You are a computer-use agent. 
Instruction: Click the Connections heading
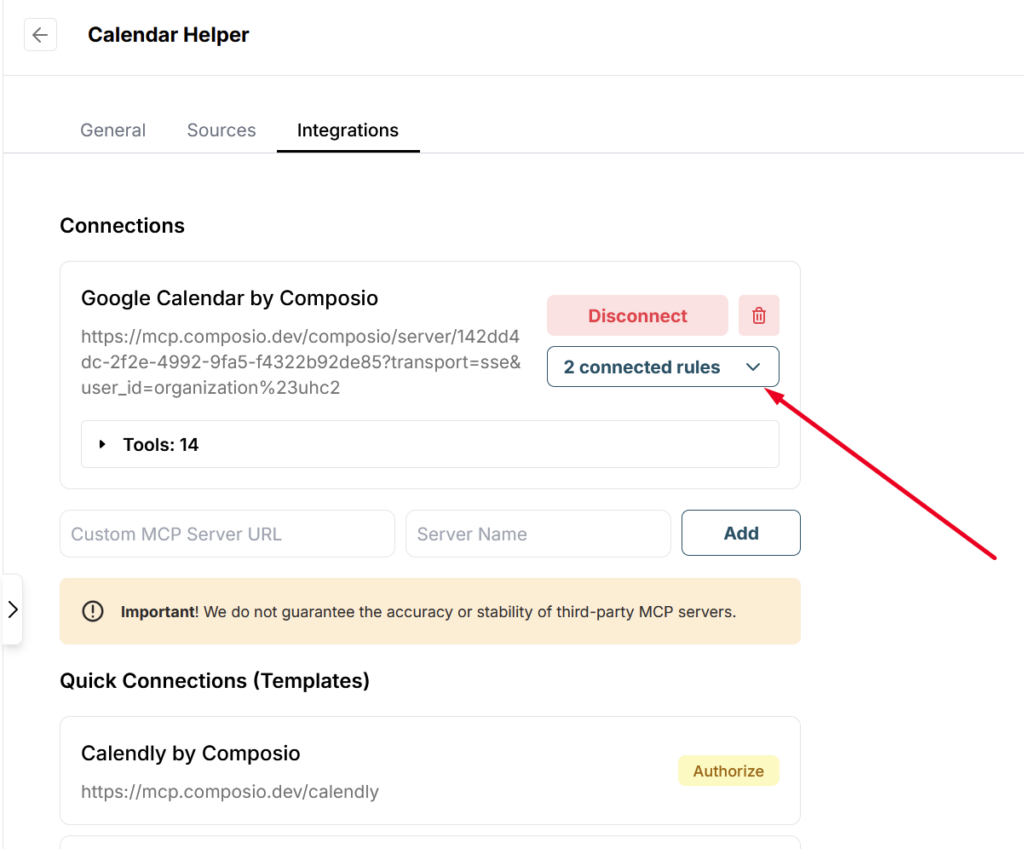[x=122, y=225]
